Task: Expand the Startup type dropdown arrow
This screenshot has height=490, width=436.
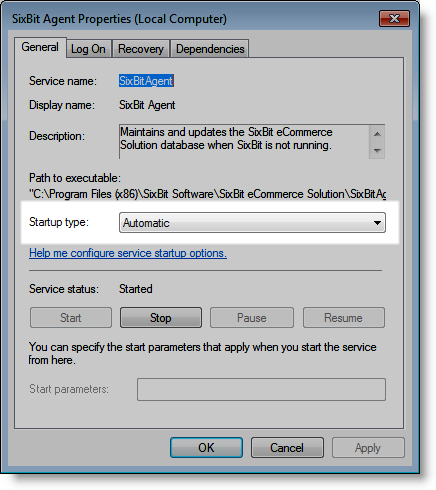Action: [377, 223]
